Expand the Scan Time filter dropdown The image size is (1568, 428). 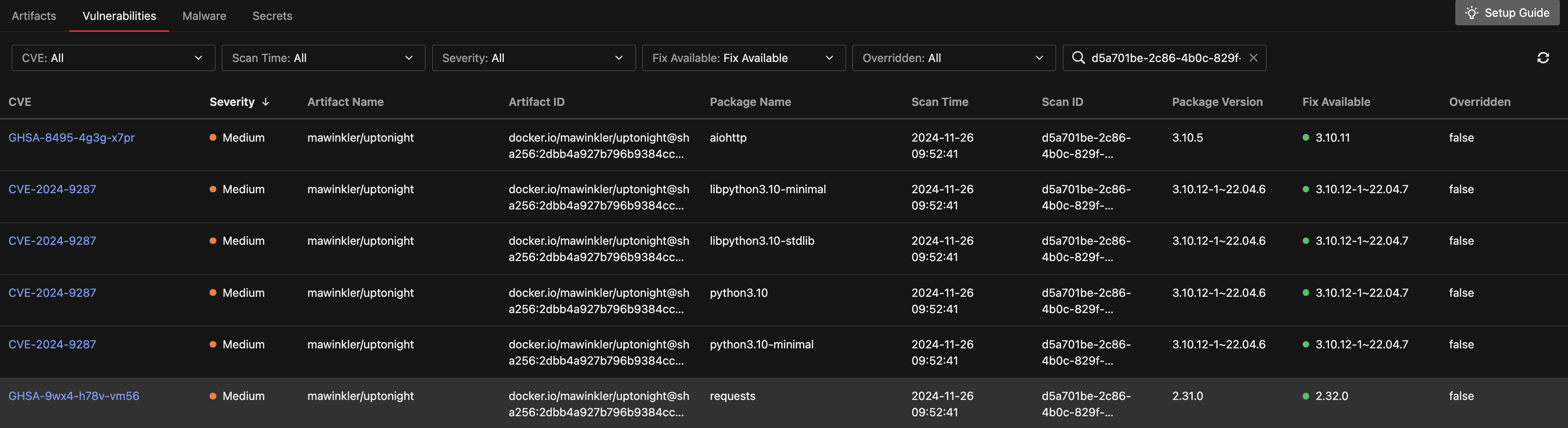pyautogui.click(x=323, y=58)
